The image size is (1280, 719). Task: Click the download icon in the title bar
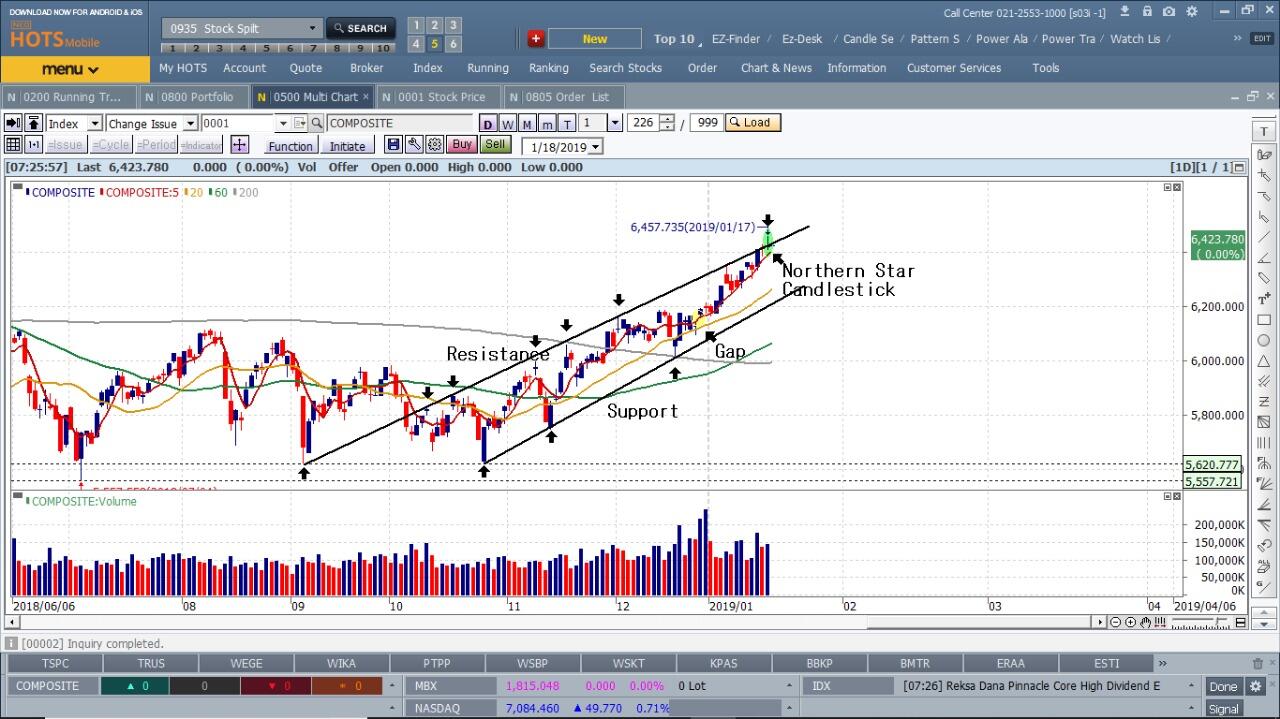pos(1126,12)
